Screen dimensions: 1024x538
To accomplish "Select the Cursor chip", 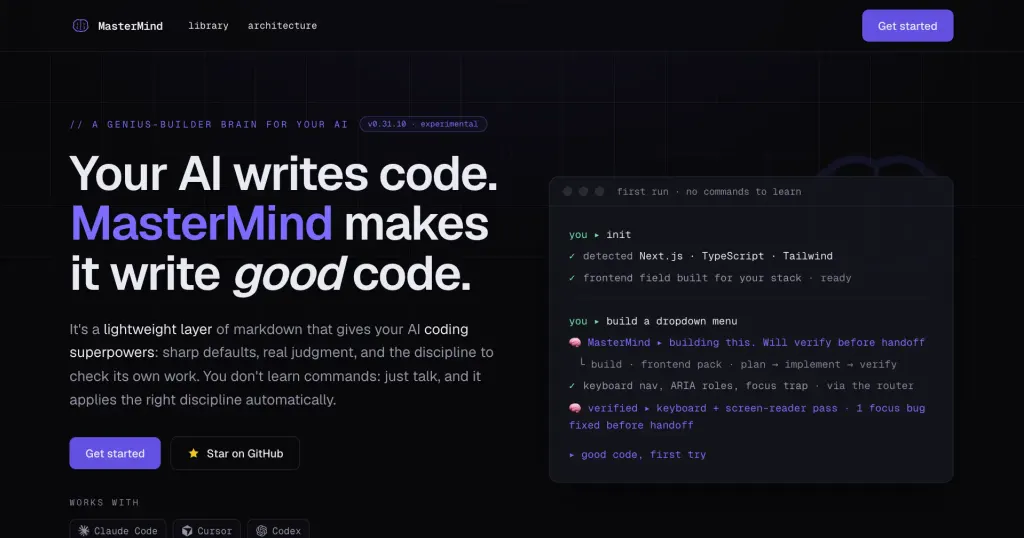I will pos(206,530).
